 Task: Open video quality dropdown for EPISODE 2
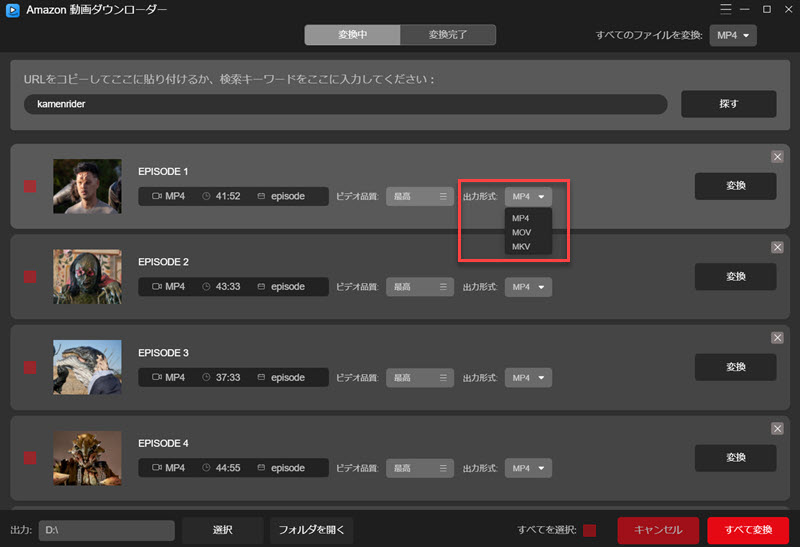coord(419,287)
